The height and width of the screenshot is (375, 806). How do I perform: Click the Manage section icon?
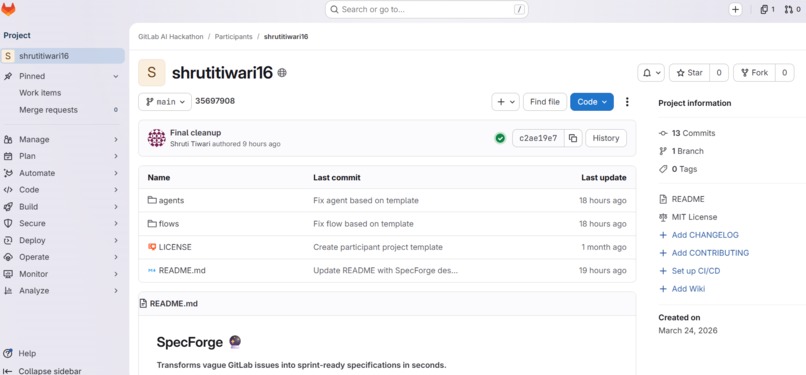(x=8, y=139)
